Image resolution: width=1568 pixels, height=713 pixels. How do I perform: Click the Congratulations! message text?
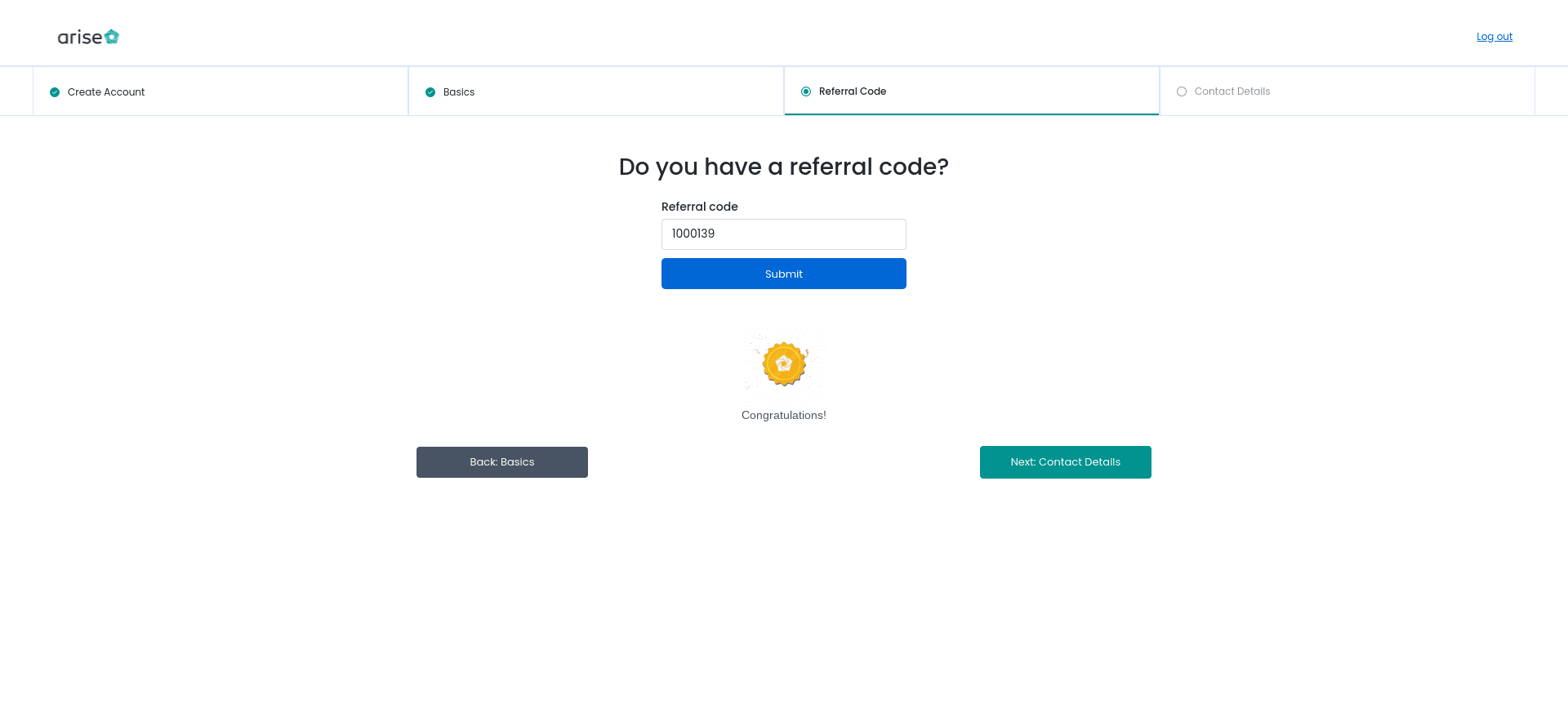click(x=784, y=415)
